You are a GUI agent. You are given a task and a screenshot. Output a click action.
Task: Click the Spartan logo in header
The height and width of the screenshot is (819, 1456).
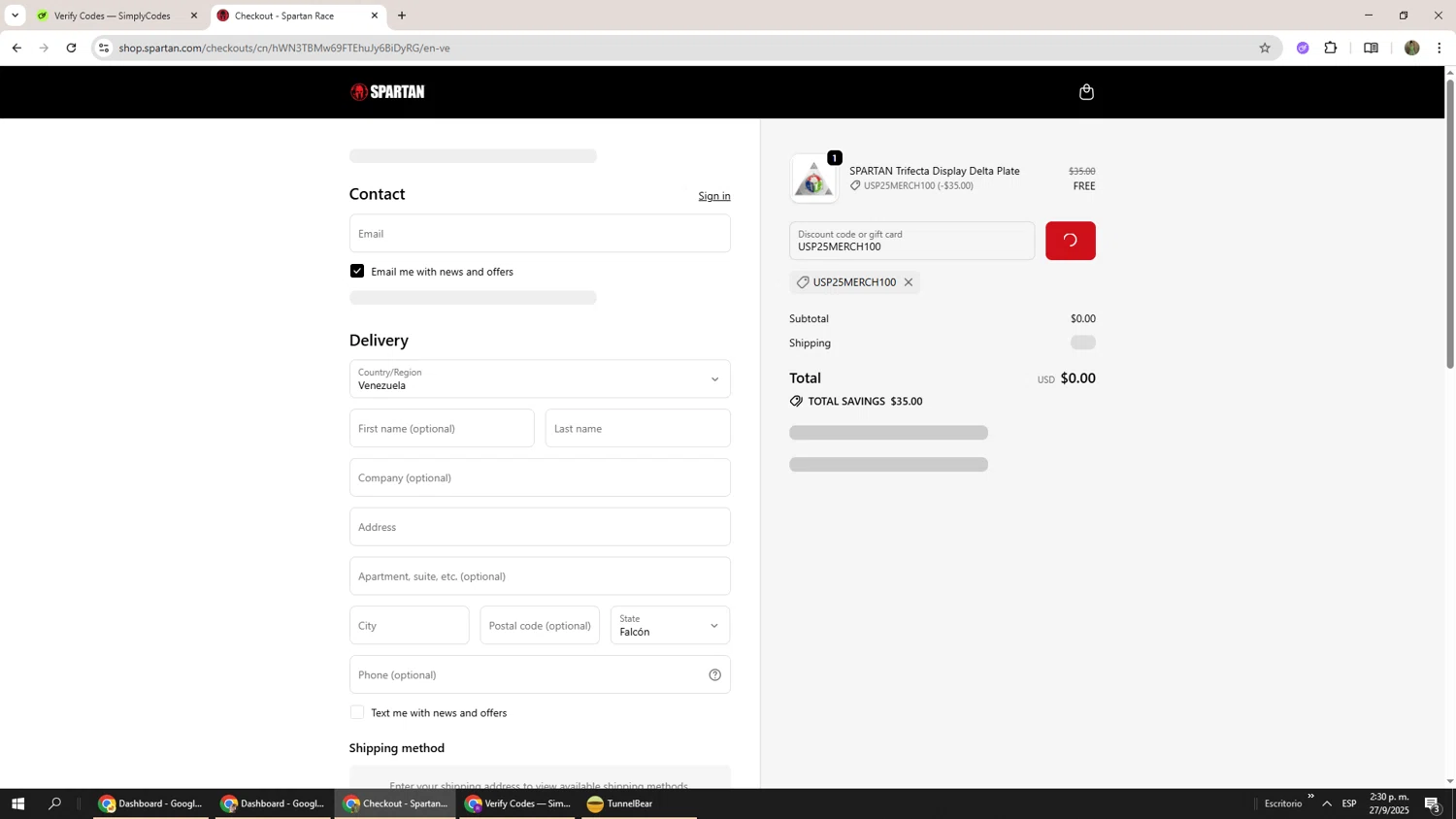click(387, 92)
